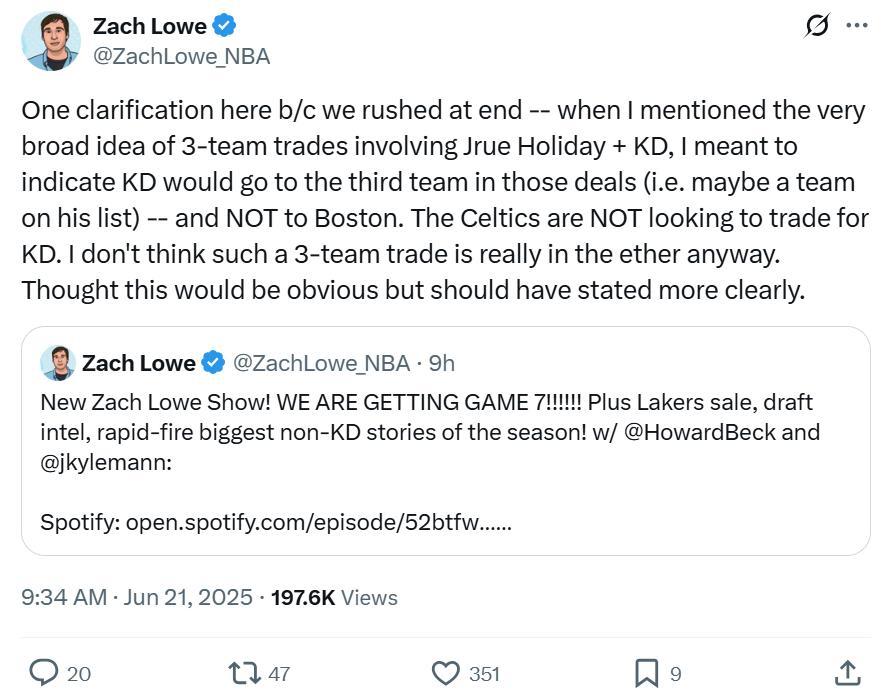Viewport: 892px width, 693px height.
Task: Click the reply comment icon
Action: tap(44, 673)
